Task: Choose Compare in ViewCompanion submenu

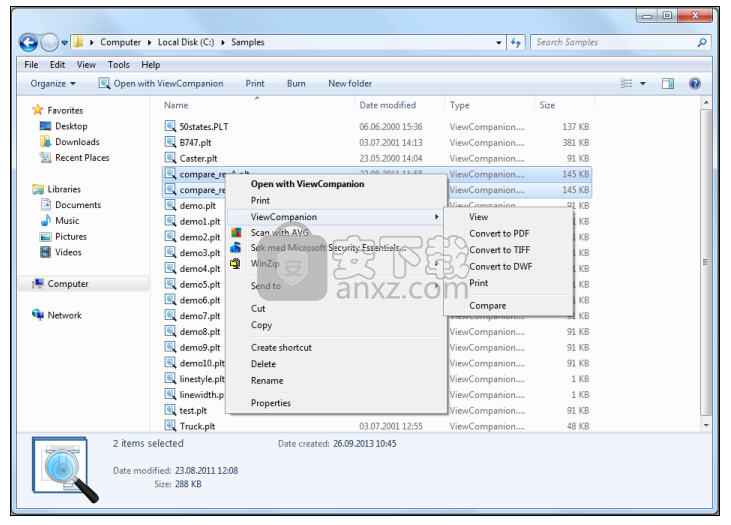Action: 487,306
